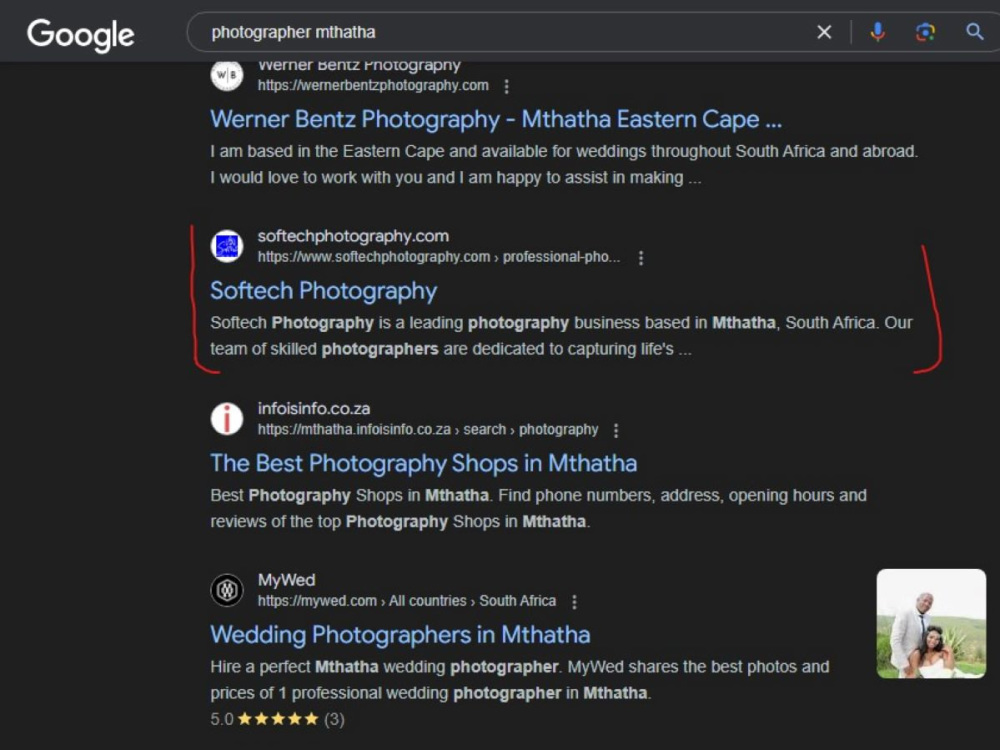Viewport: 1000px width, 750px height.
Task: Click the magnifier search button
Action: [974, 31]
